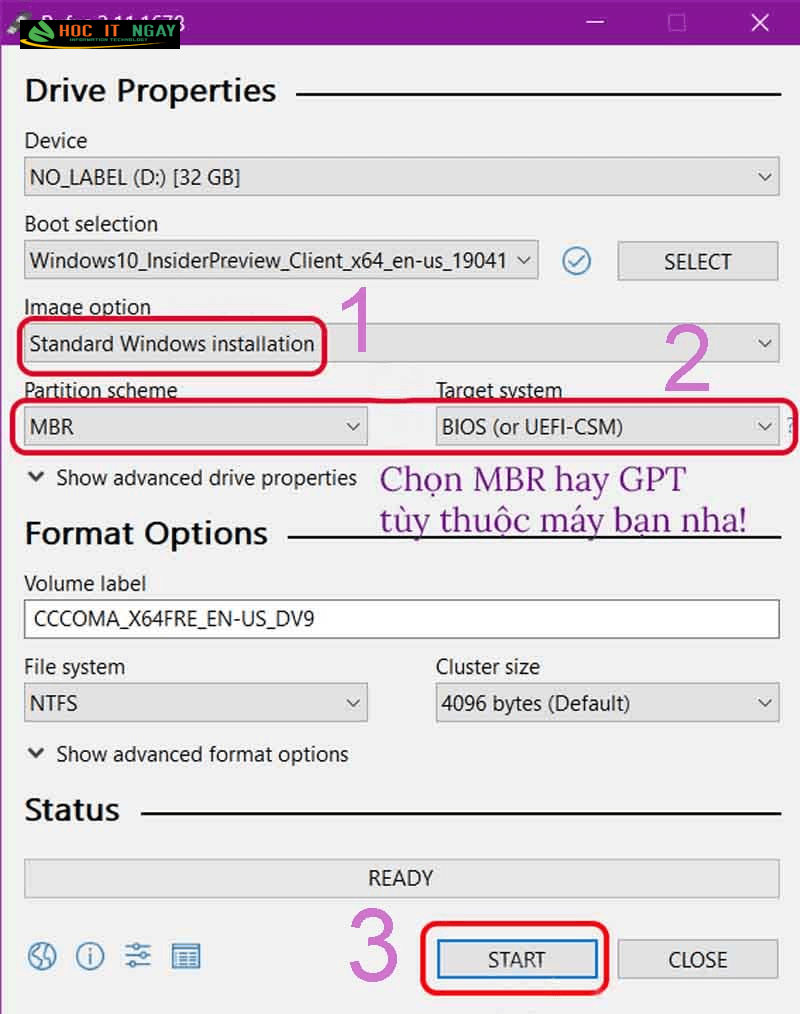Open the Partition scheme MBR dropdown
Image resolution: width=800 pixels, height=1014 pixels.
point(196,426)
